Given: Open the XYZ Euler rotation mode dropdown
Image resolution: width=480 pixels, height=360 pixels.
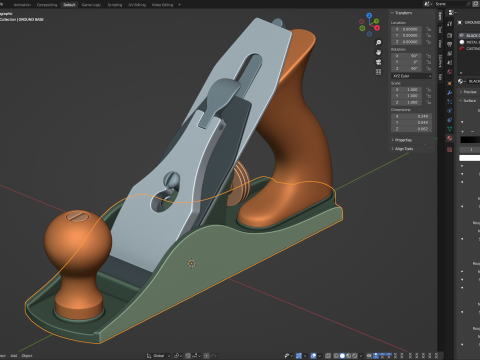Looking at the screenshot, I should tap(412, 76).
